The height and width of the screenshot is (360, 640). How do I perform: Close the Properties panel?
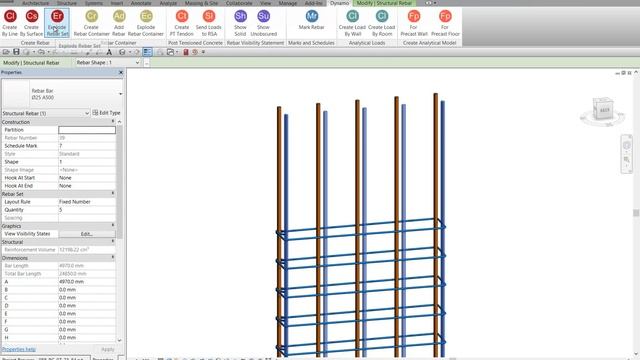tap(121, 72)
